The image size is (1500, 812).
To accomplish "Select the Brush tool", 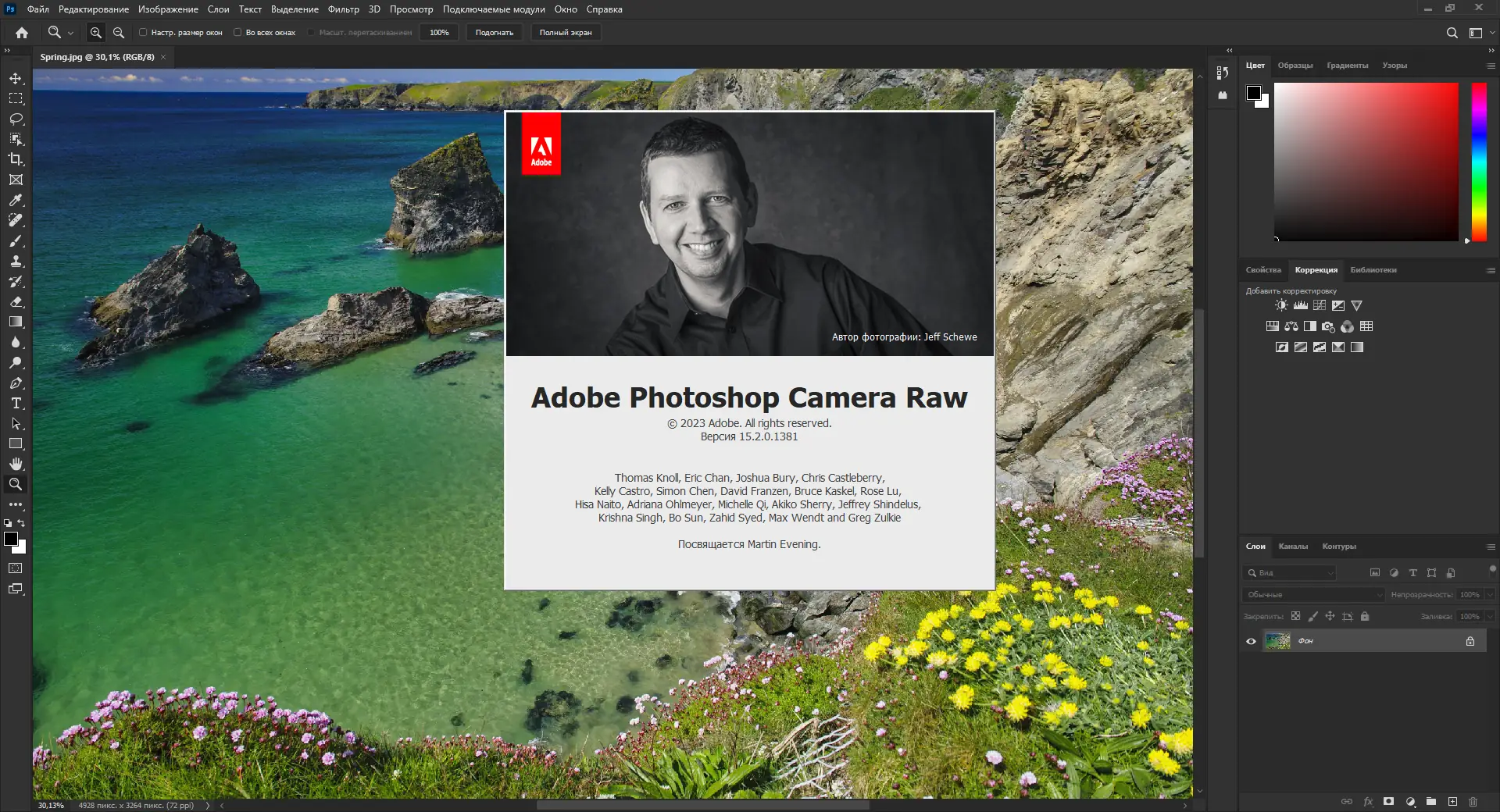I will (16, 241).
